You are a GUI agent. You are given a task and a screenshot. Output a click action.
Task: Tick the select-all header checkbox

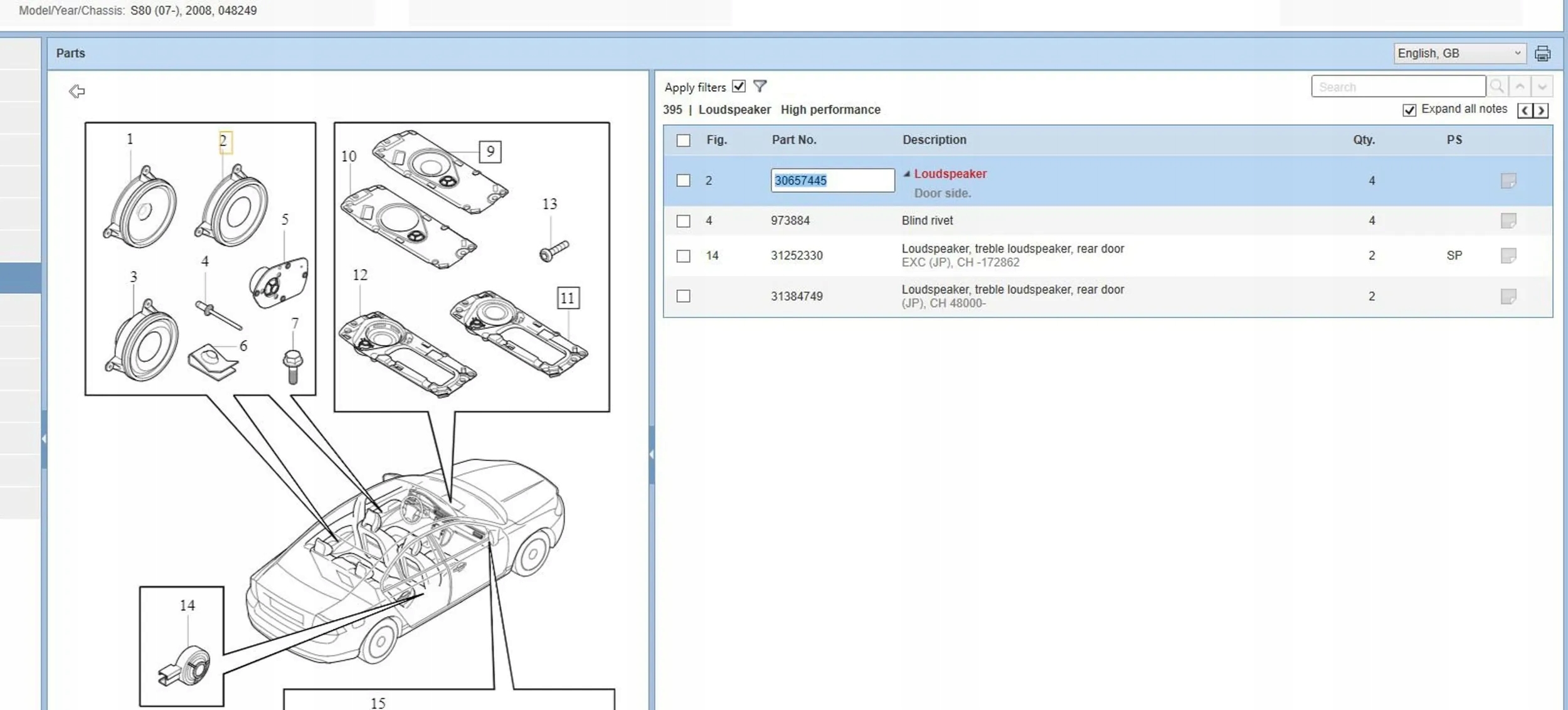pos(683,140)
